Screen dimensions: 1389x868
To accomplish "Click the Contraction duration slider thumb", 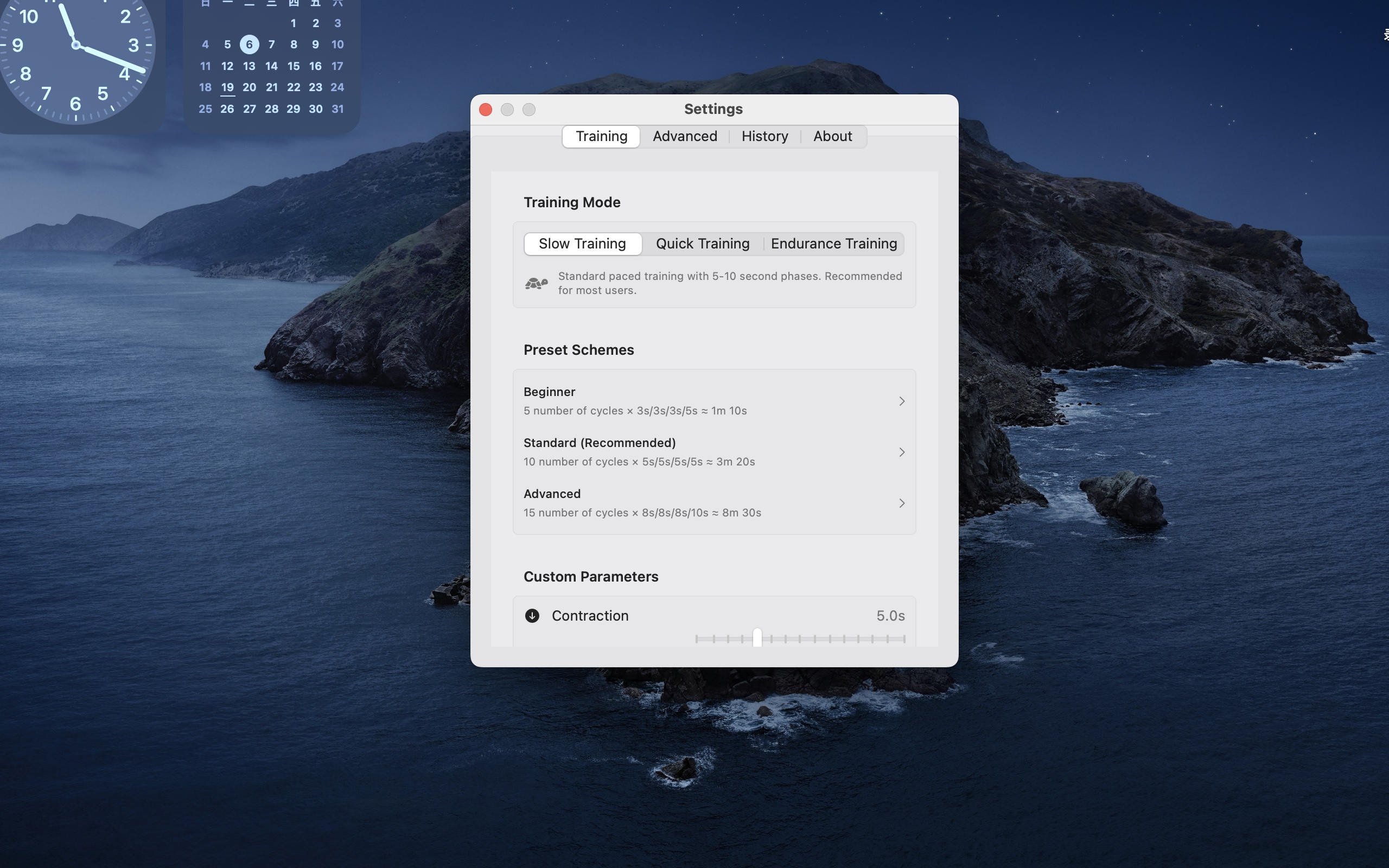I will [757, 637].
